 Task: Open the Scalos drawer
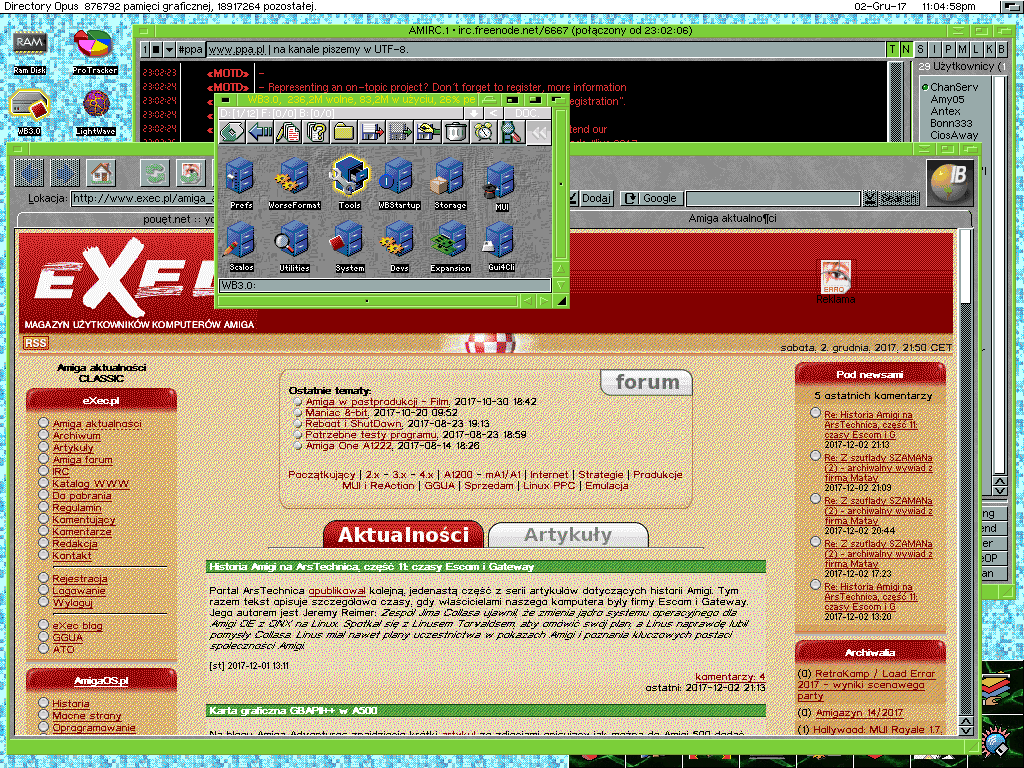240,247
